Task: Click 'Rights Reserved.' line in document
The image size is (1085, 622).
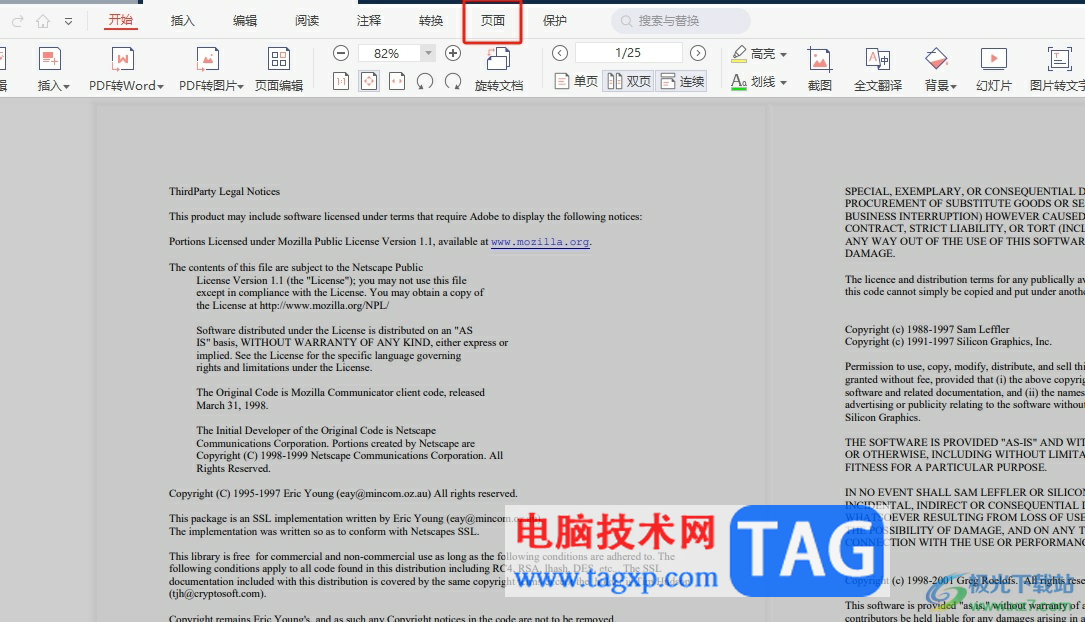Action: click(233, 468)
